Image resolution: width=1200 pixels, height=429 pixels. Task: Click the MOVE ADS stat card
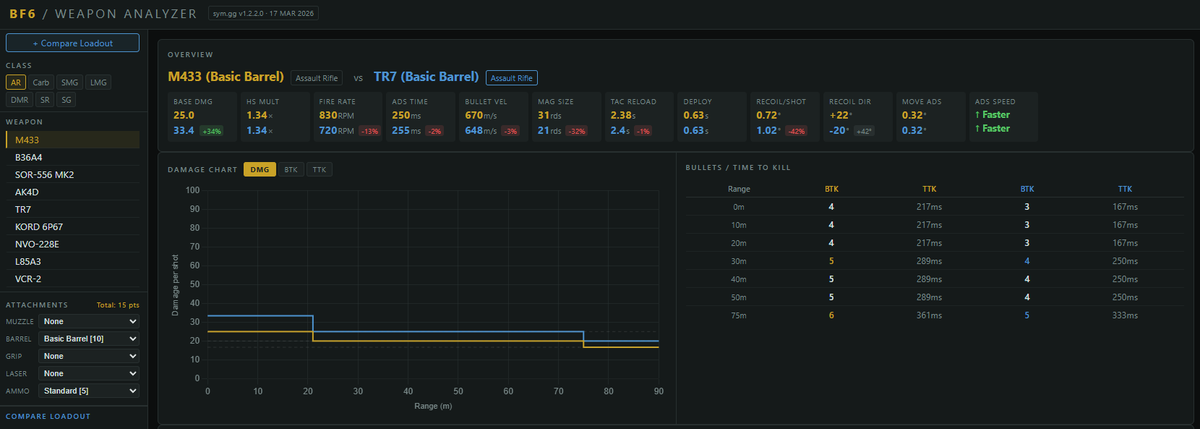[x=930, y=116]
